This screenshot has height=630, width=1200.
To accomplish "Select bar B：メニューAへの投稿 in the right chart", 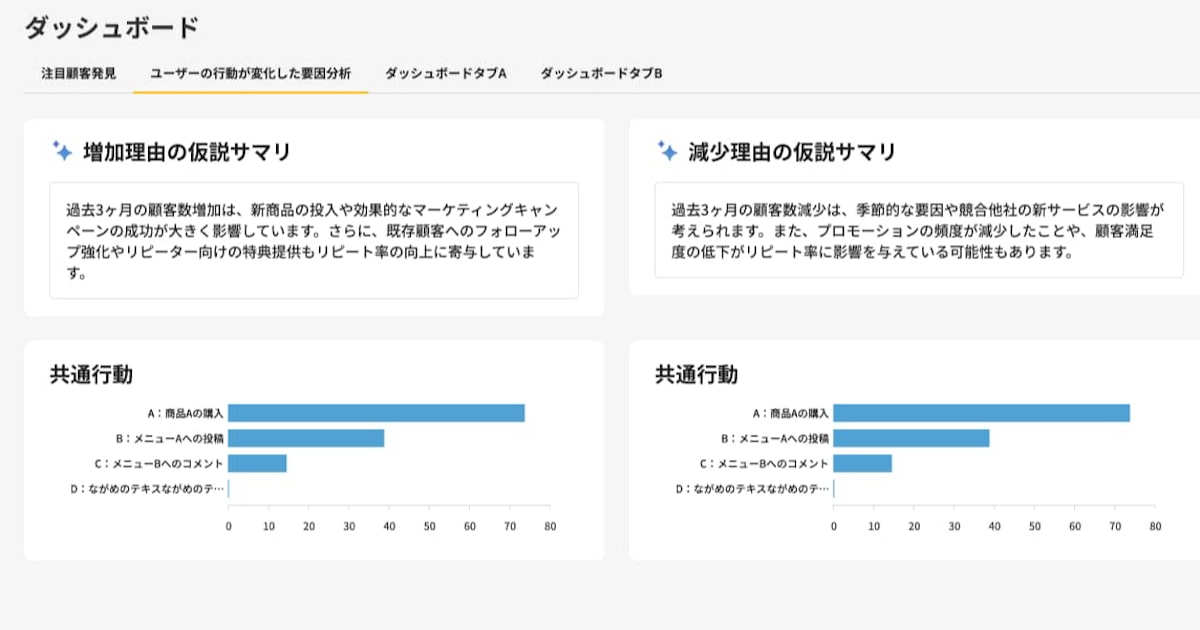I will (911, 438).
